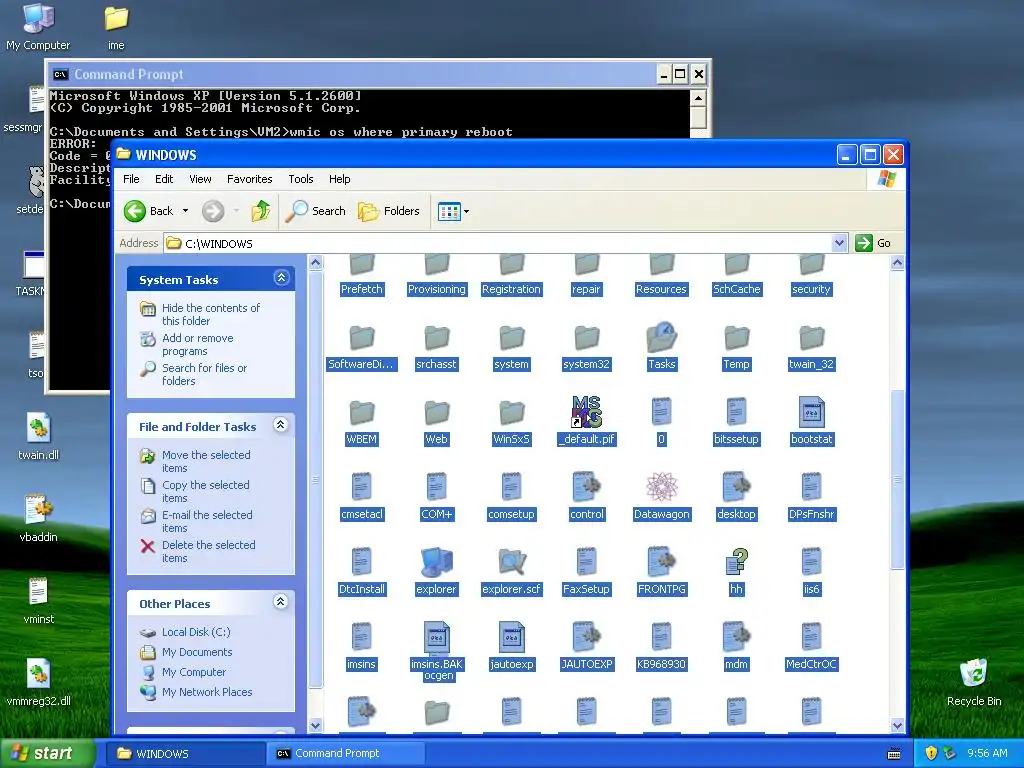Open the Views dropdown arrow
The width and height of the screenshot is (1024, 768).
[466, 212]
